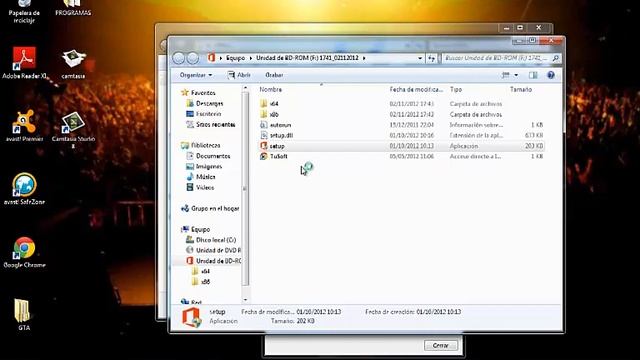Screen dimensions: 640x360
Task: Expand Equipo breadcrumb arrow in address bar
Action: (251, 58)
